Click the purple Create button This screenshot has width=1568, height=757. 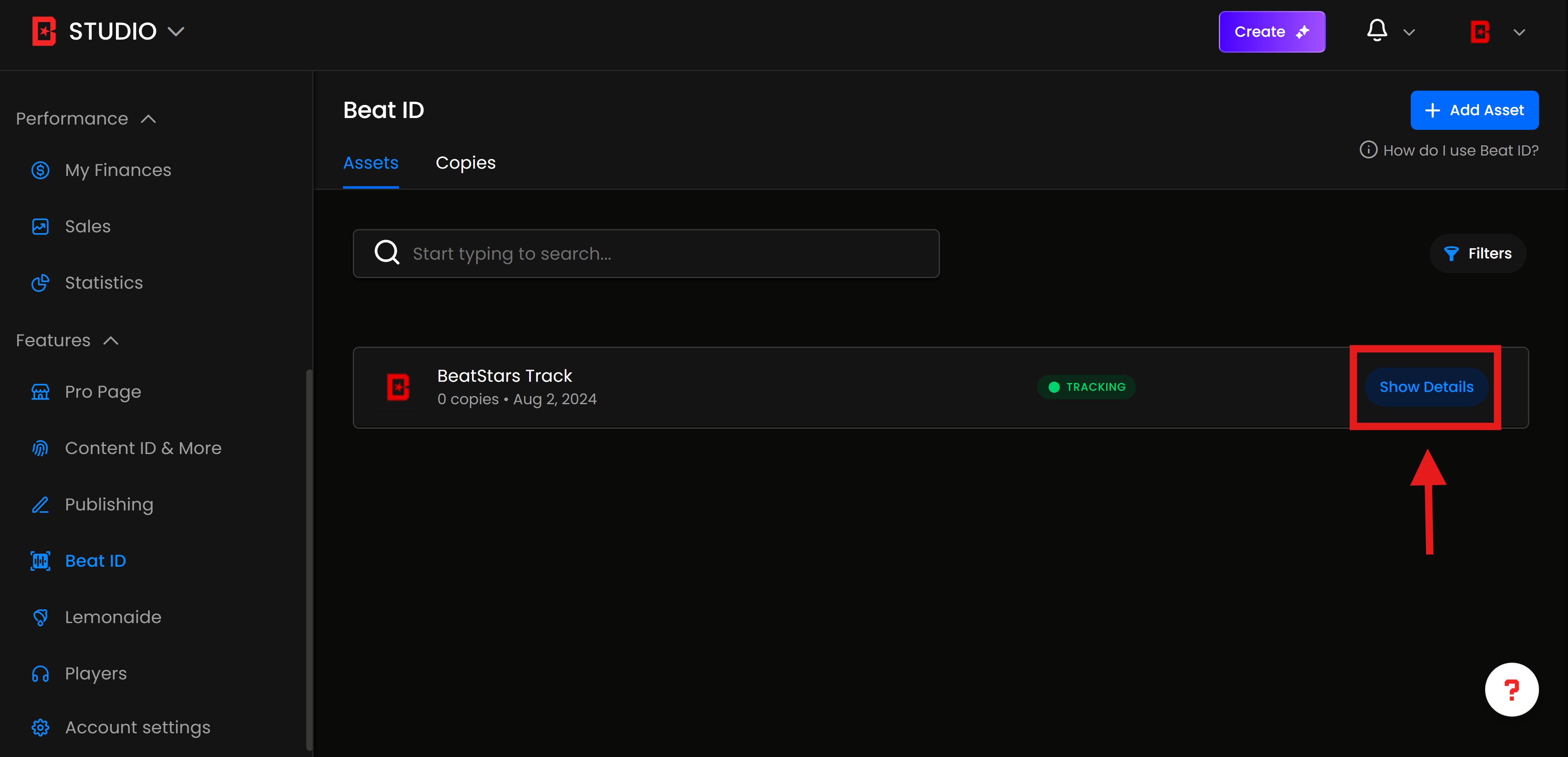pos(1272,31)
